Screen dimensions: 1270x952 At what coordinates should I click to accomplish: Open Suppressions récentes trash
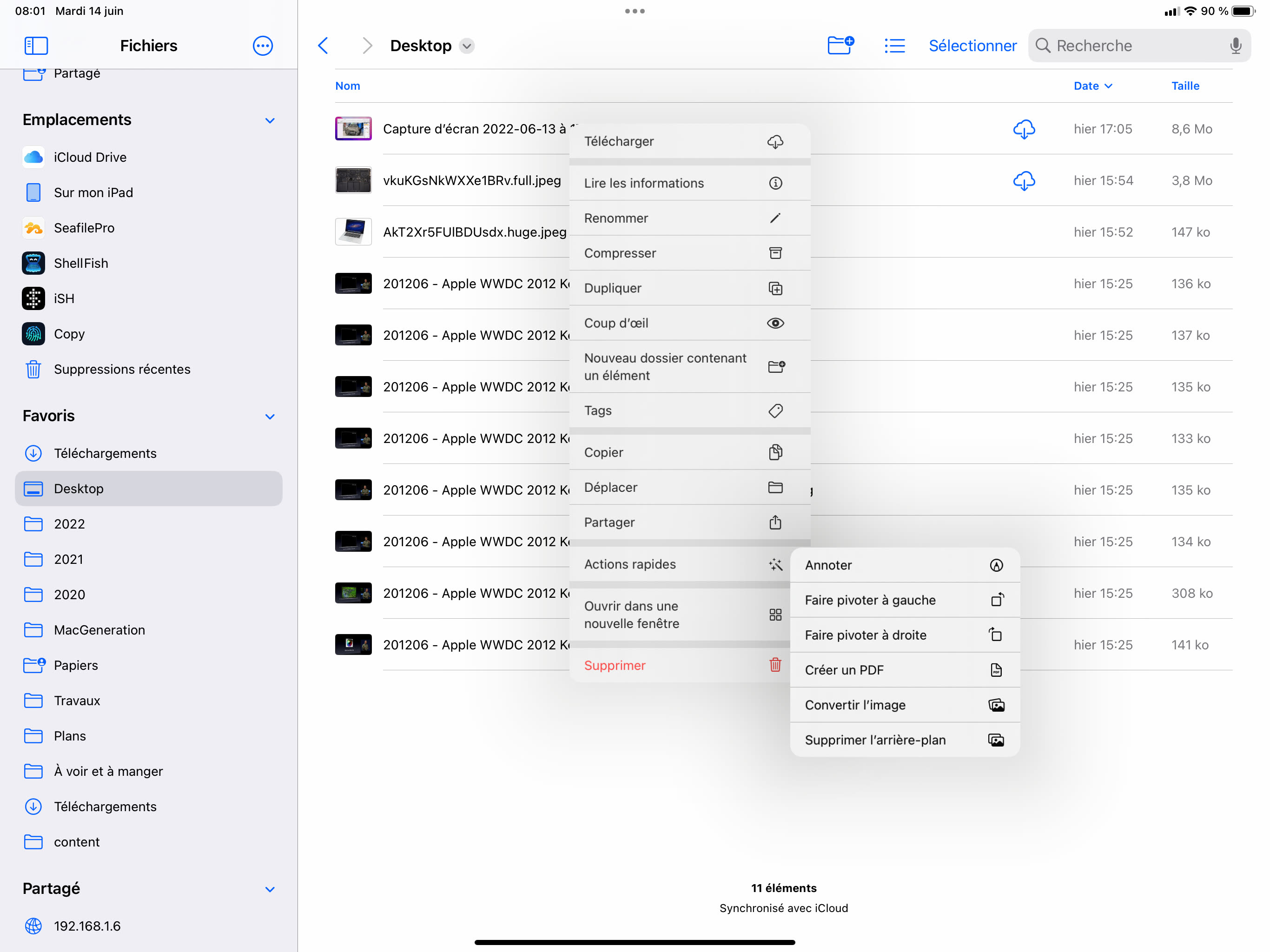tap(149, 369)
